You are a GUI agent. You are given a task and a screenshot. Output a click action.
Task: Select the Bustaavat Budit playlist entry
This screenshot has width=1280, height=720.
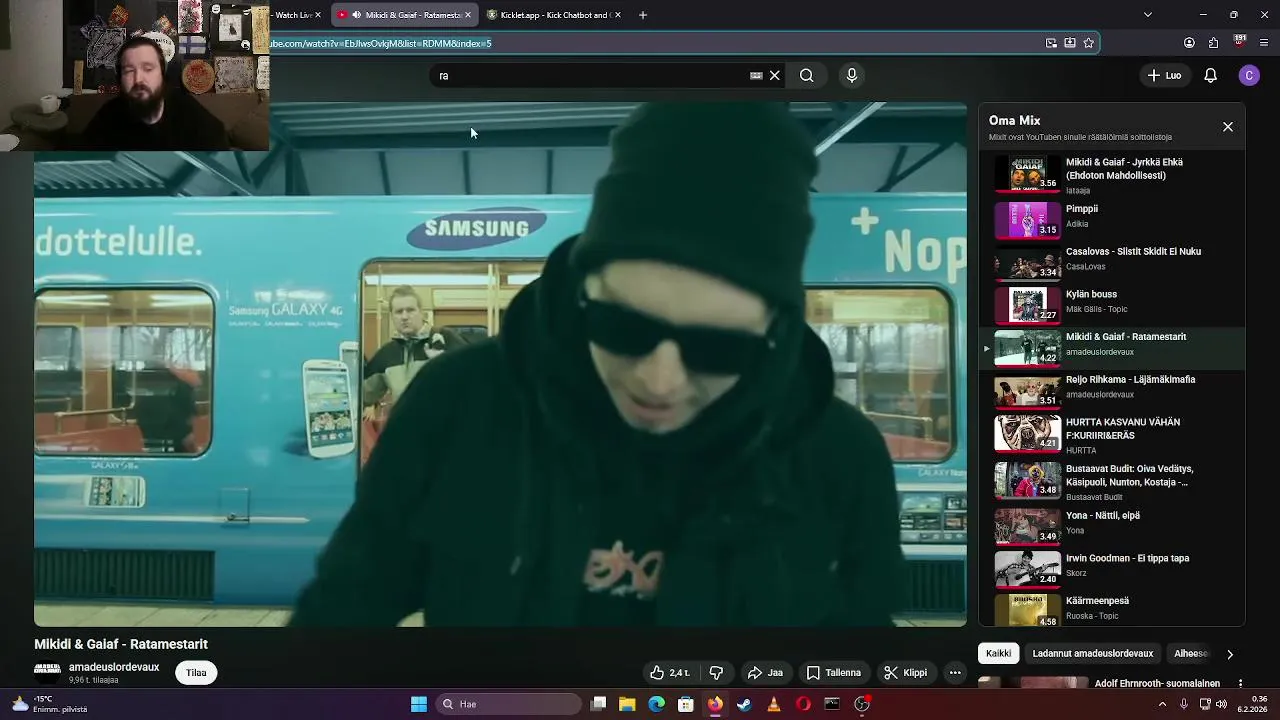[x=1112, y=481]
